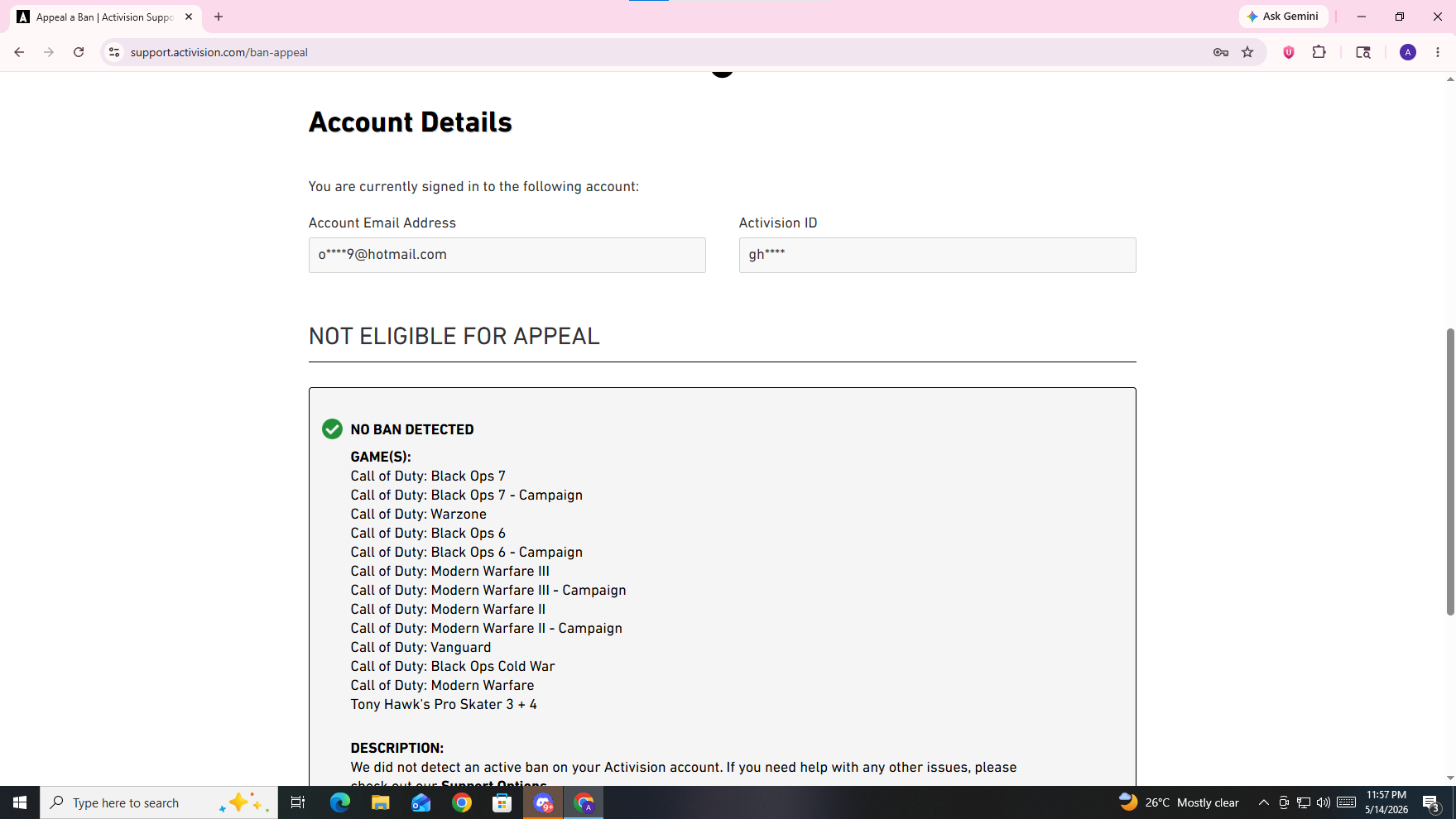Viewport: 1456px width, 819px height.
Task: Click 'Call of Duty: Black Ops 6 - Campaign'
Action: tap(466, 552)
